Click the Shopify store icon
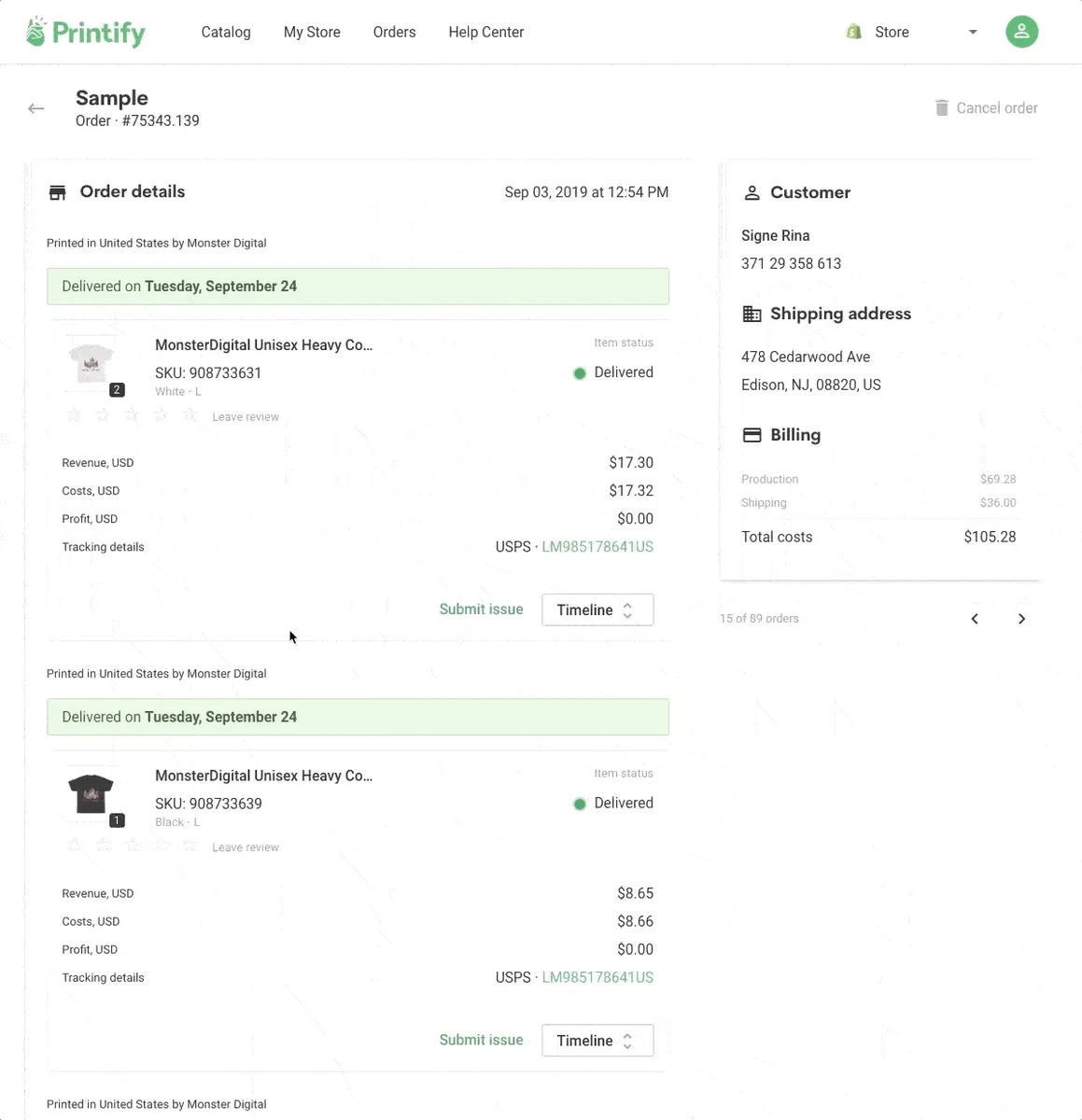This screenshot has height=1120, width=1082. point(853,32)
